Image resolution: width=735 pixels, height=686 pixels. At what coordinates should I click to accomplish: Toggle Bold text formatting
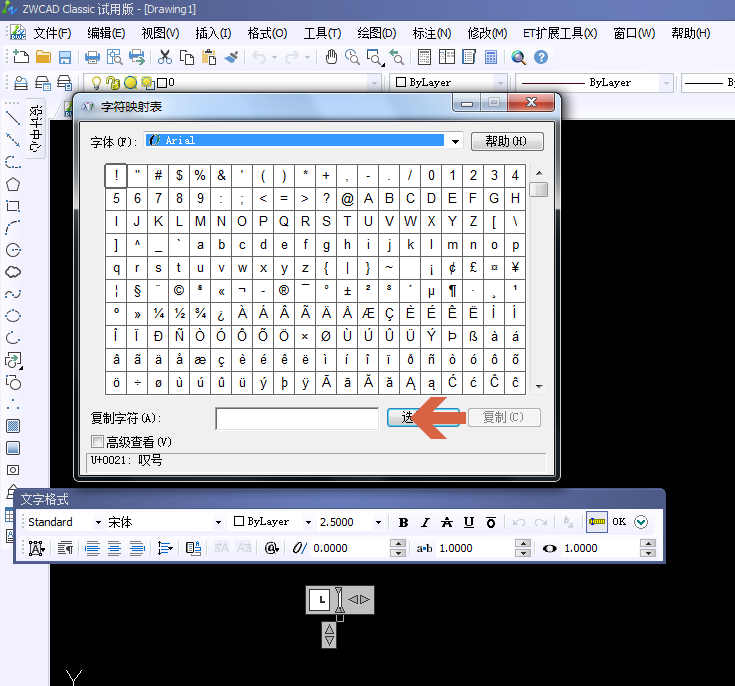(x=404, y=522)
